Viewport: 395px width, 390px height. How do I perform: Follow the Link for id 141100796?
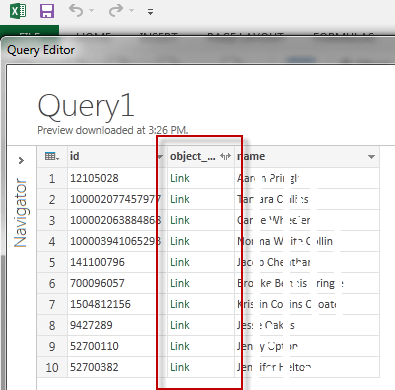click(x=180, y=262)
